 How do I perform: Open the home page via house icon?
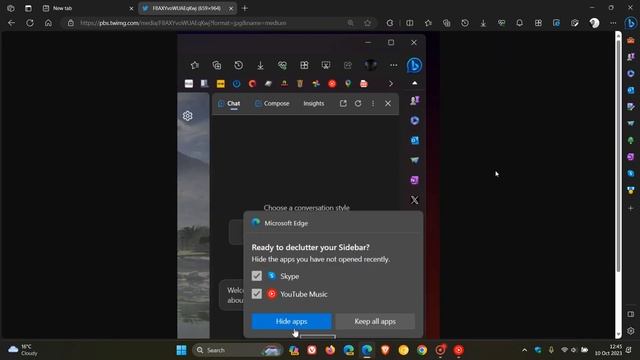click(x=48, y=23)
